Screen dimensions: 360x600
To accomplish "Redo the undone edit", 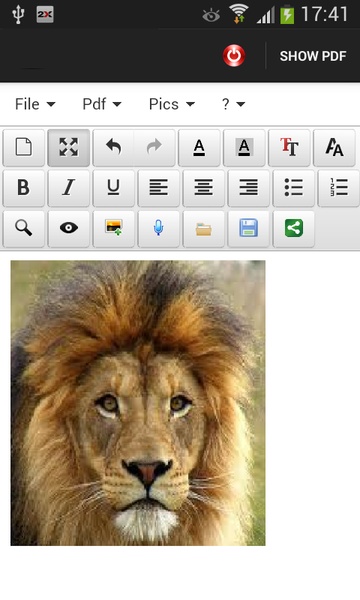I will click(155, 147).
